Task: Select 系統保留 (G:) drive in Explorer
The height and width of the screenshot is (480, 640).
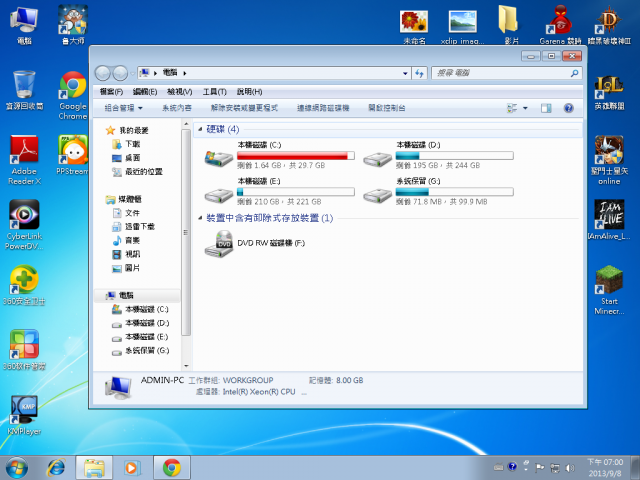Action: pyautogui.click(x=438, y=191)
